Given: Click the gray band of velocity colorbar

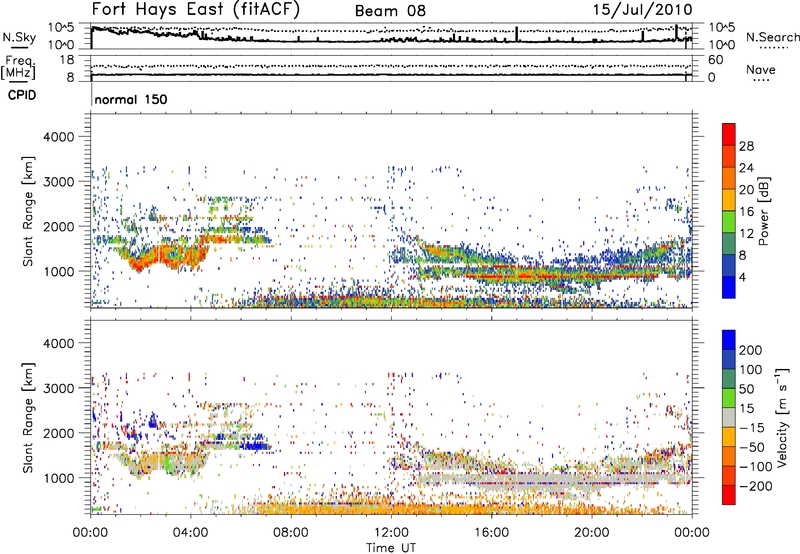Looking at the screenshot, I should tap(729, 417).
